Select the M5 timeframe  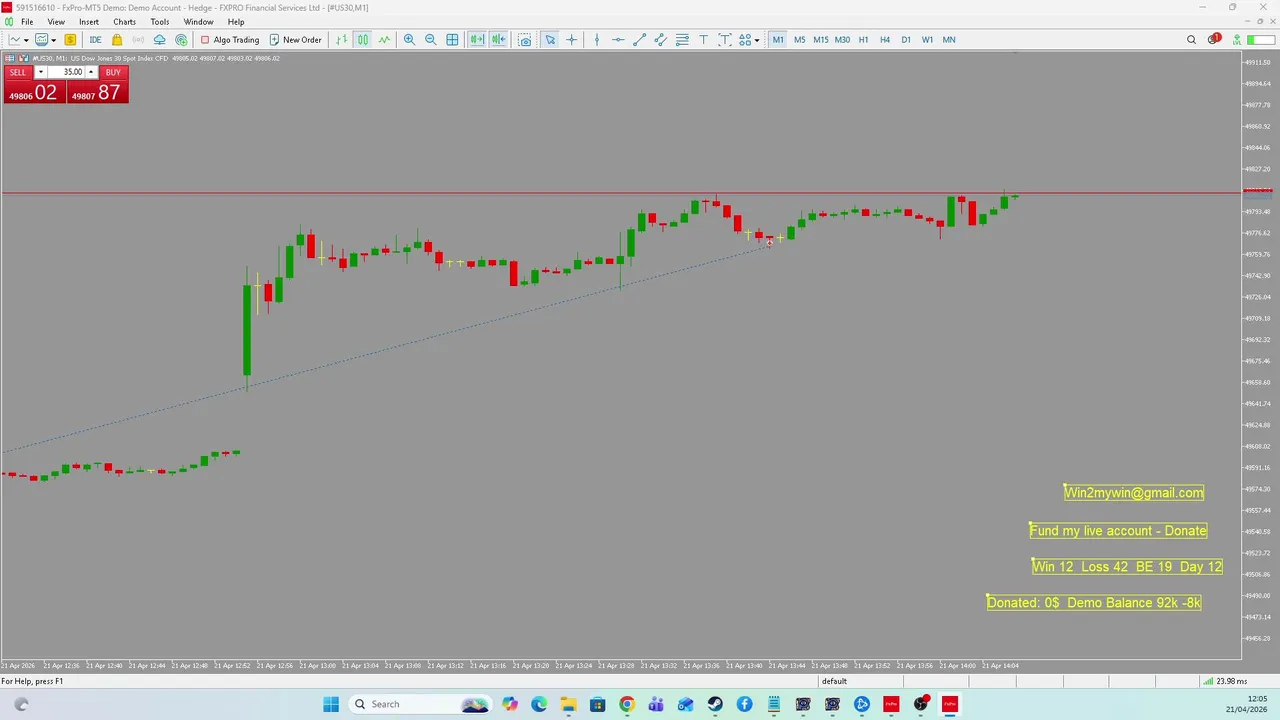pyautogui.click(x=799, y=40)
